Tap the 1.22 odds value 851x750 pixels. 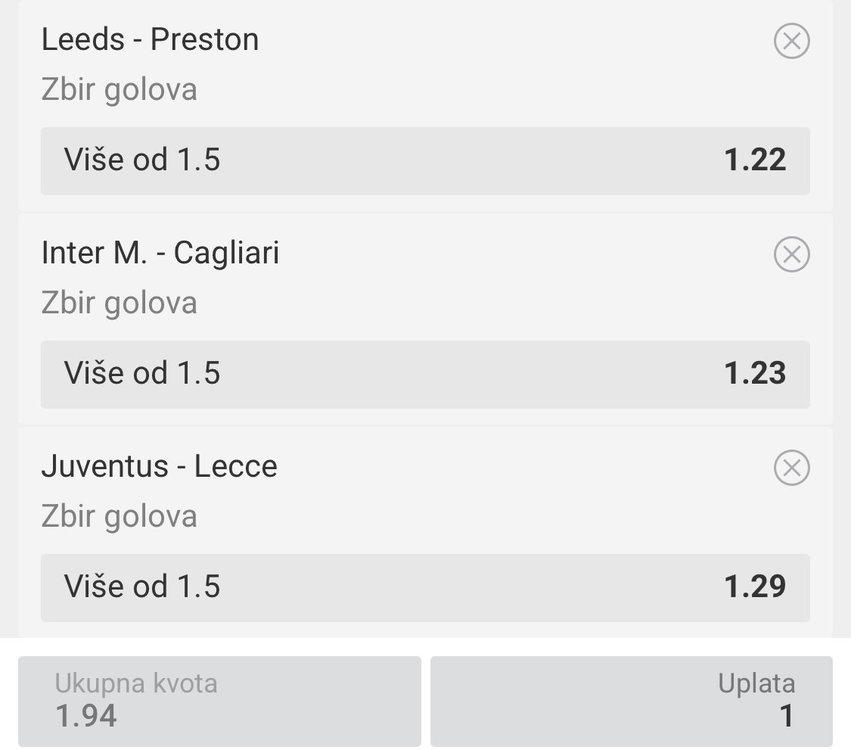tap(755, 160)
